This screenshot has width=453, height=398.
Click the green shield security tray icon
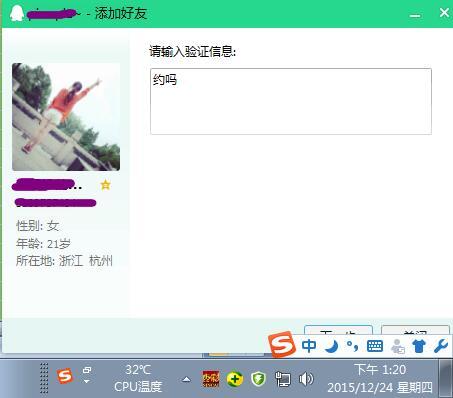258,379
